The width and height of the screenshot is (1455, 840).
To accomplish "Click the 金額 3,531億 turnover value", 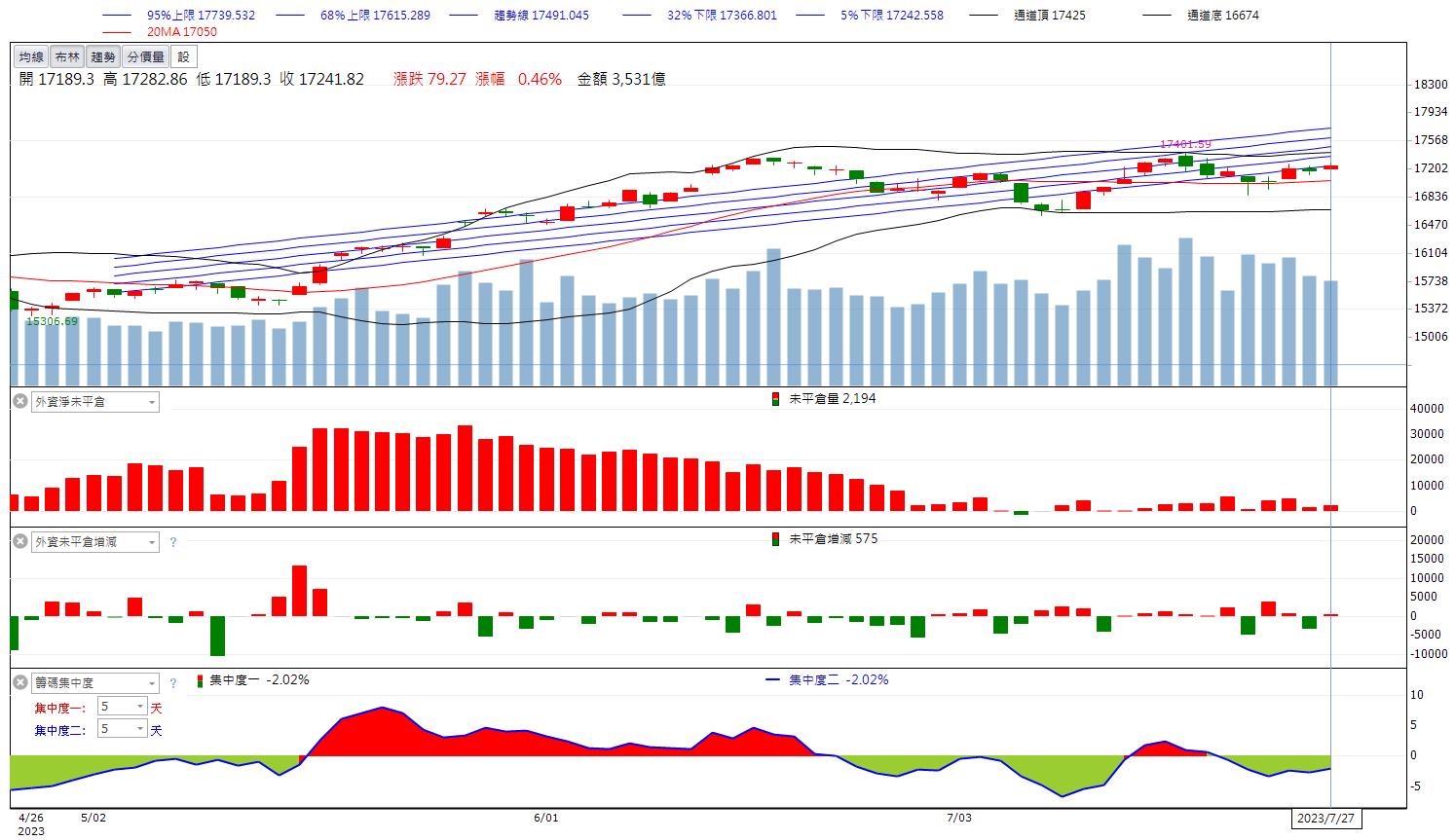I will tap(621, 80).
